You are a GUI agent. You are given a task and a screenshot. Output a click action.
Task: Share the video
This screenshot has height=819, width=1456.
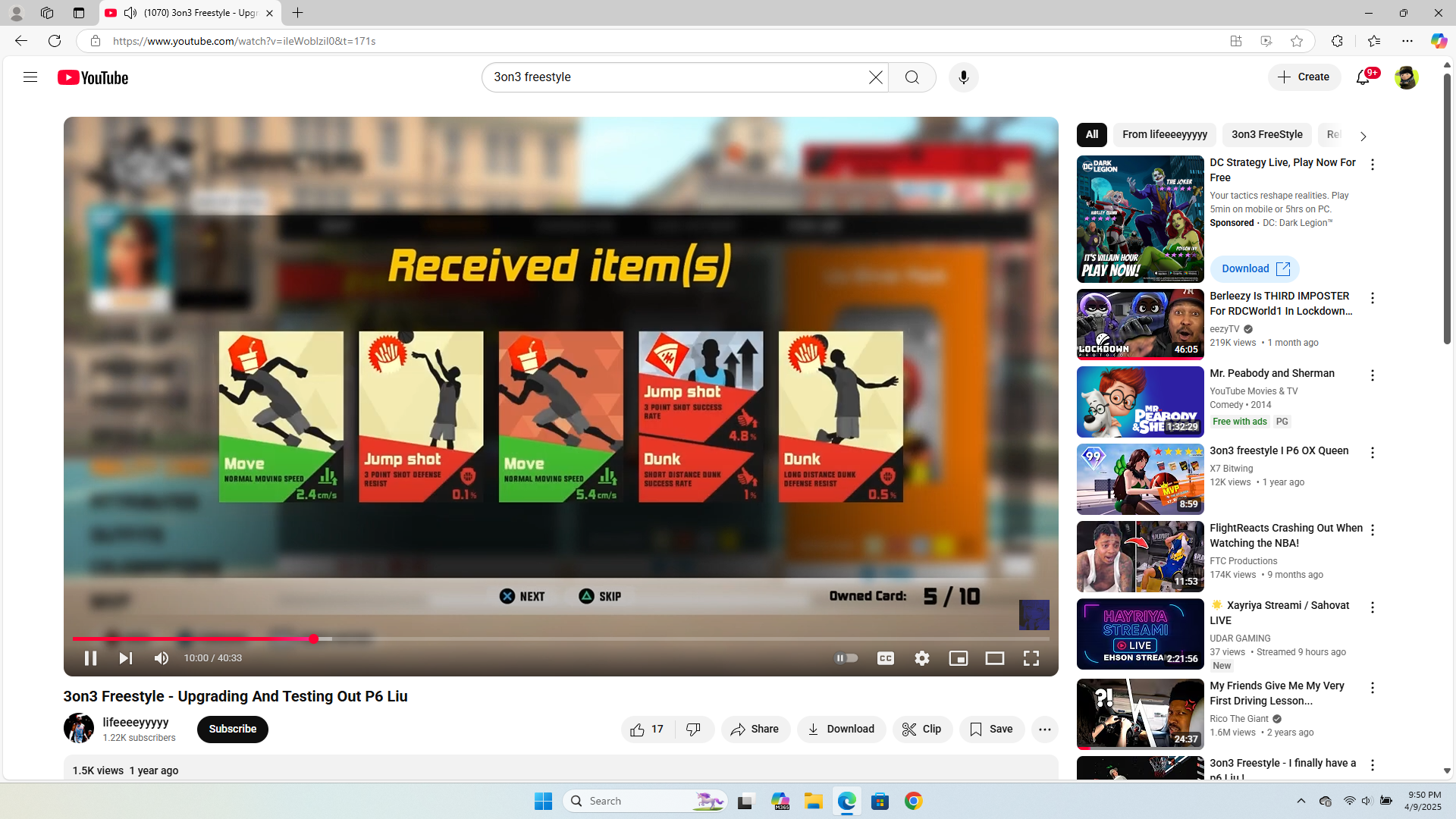pyautogui.click(x=755, y=730)
